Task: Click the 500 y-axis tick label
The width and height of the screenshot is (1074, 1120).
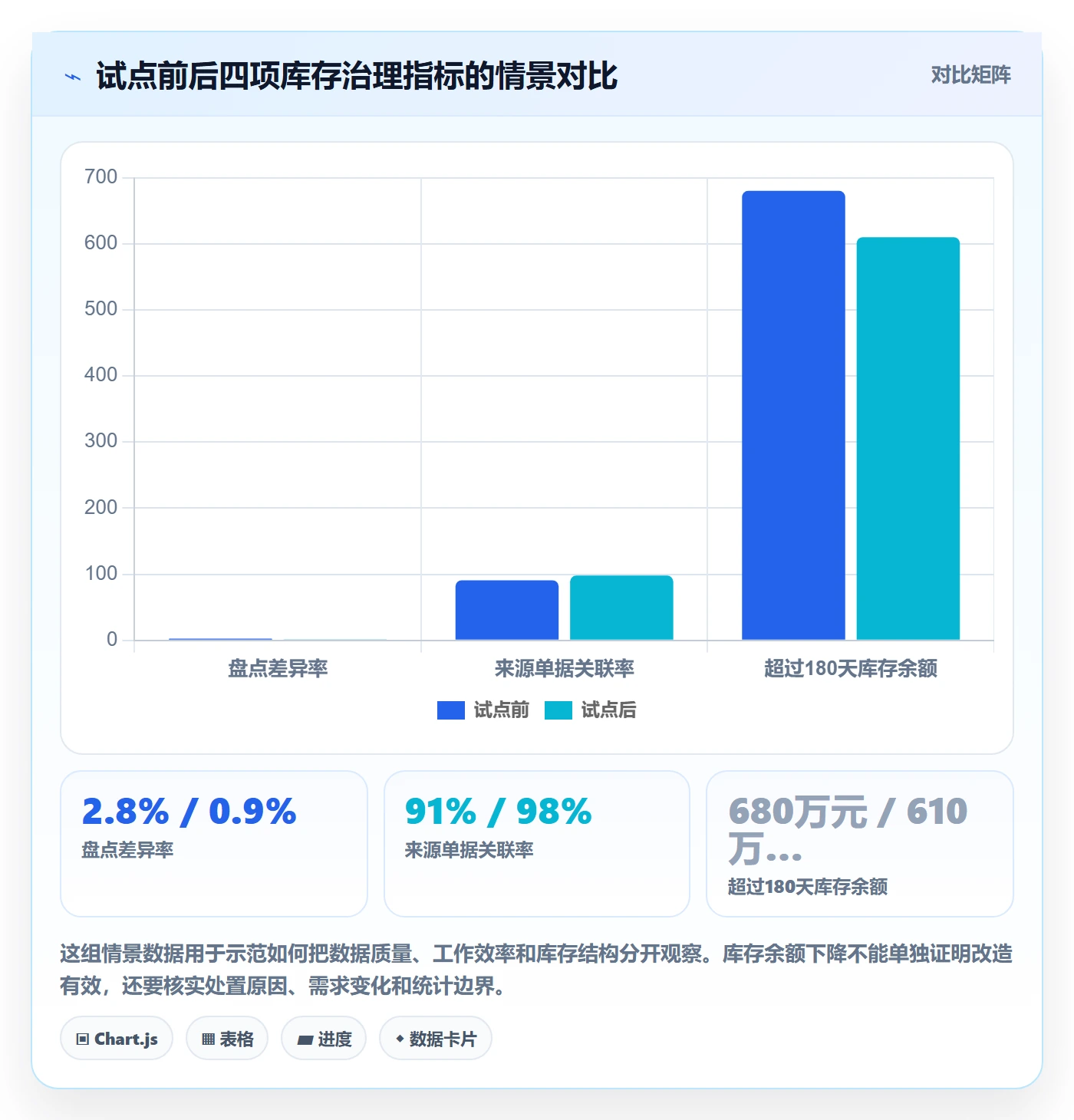Action: click(101, 309)
